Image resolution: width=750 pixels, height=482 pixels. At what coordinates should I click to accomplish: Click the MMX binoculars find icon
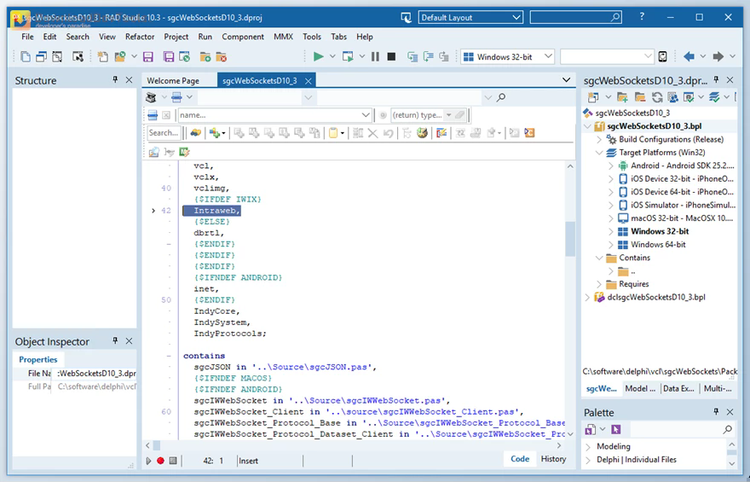click(x=195, y=133)
